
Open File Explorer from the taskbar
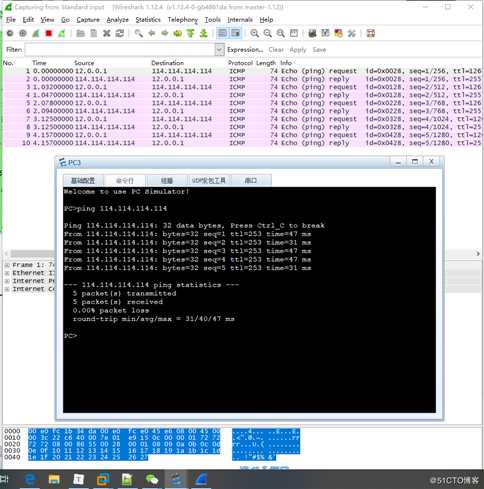[54, 480]
